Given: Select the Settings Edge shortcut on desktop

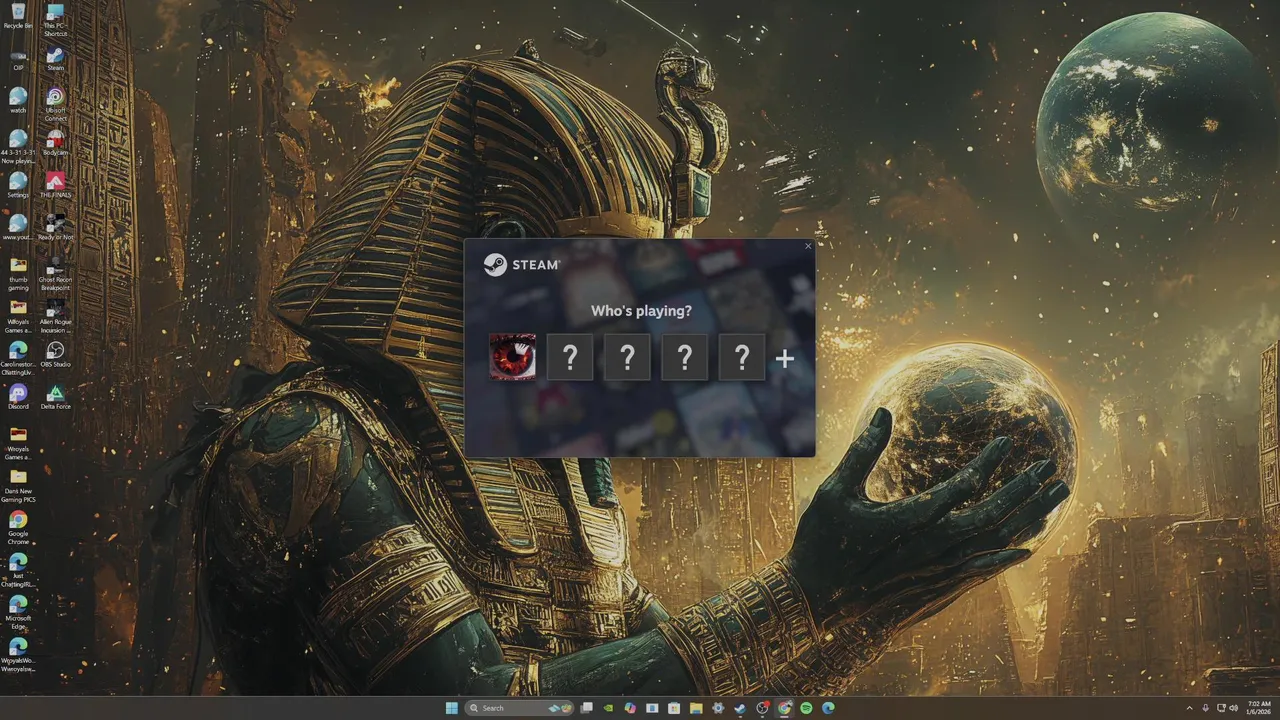Looking at the screenshot, I should tap(18, 184).
